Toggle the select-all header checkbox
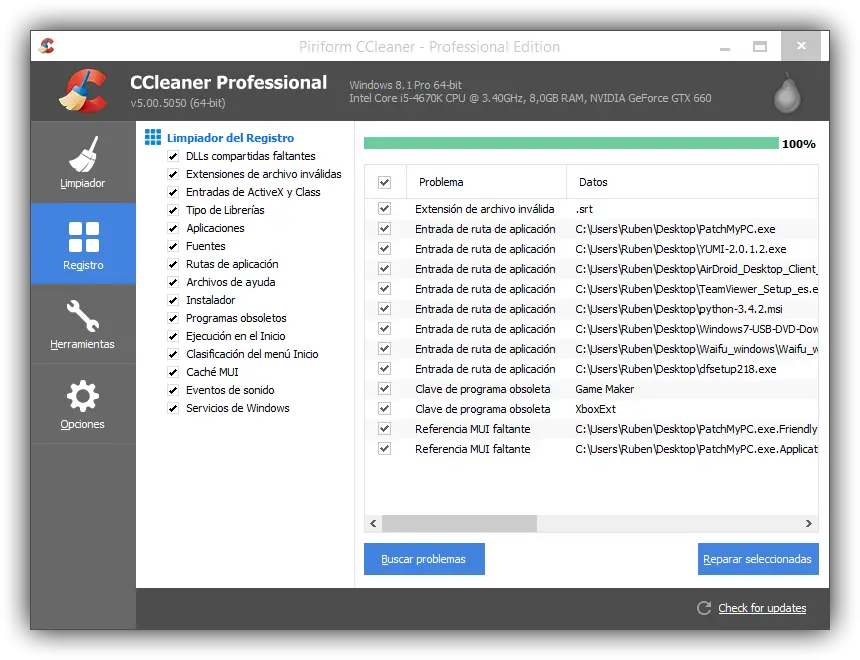The image size is (860, 660). pyautogui.click(x=385, y=182)
